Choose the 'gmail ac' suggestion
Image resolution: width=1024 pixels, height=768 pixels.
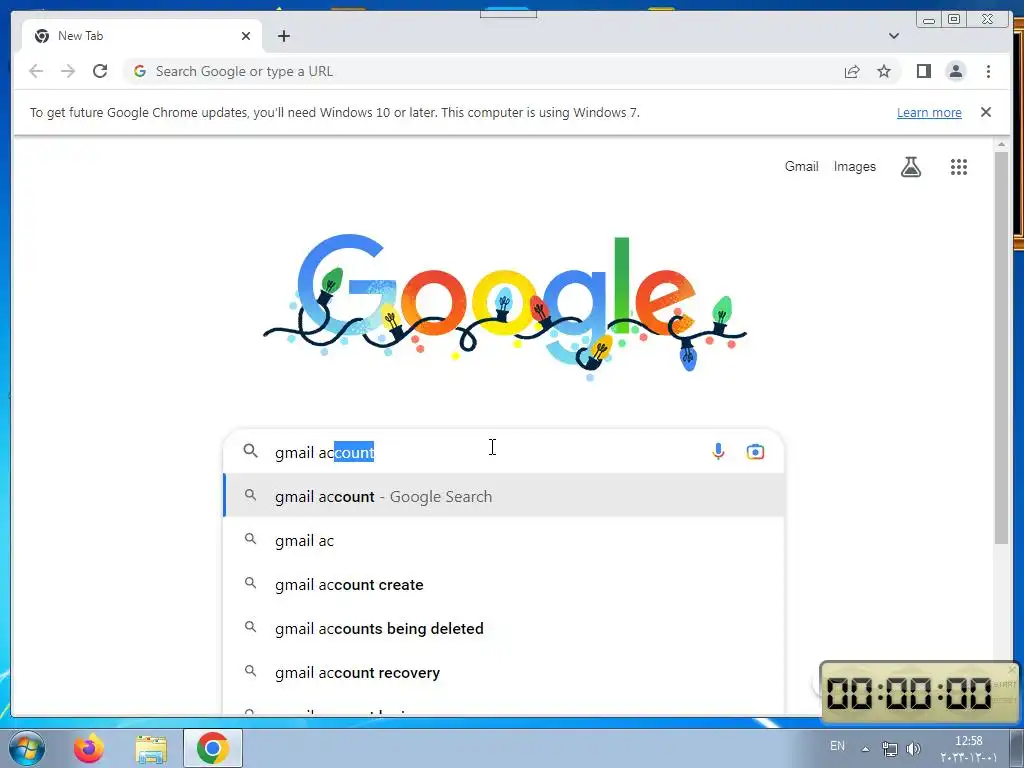[x=504, y=540]
